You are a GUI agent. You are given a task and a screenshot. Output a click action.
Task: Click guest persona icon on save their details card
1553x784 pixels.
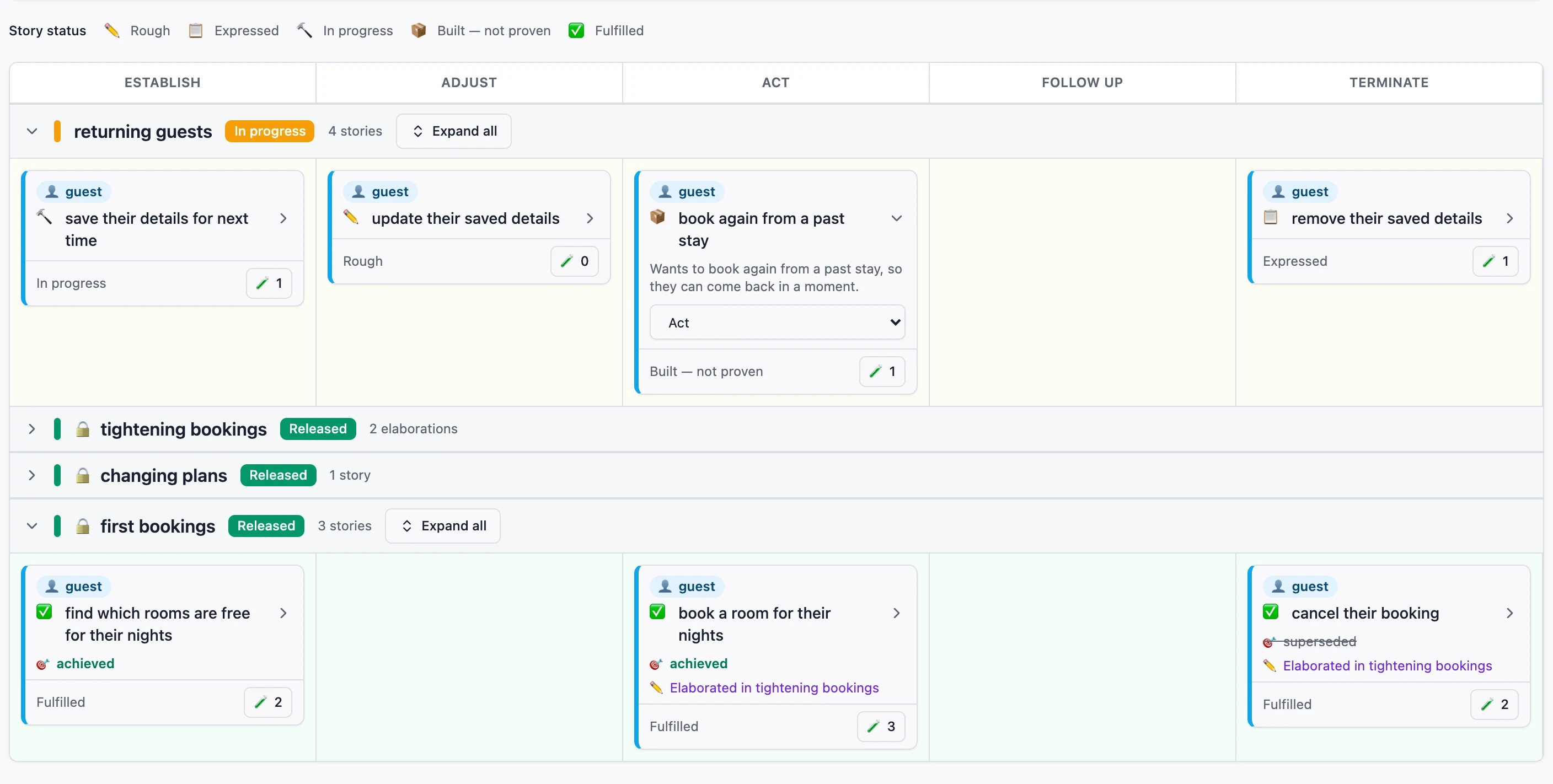click(52, 192)
